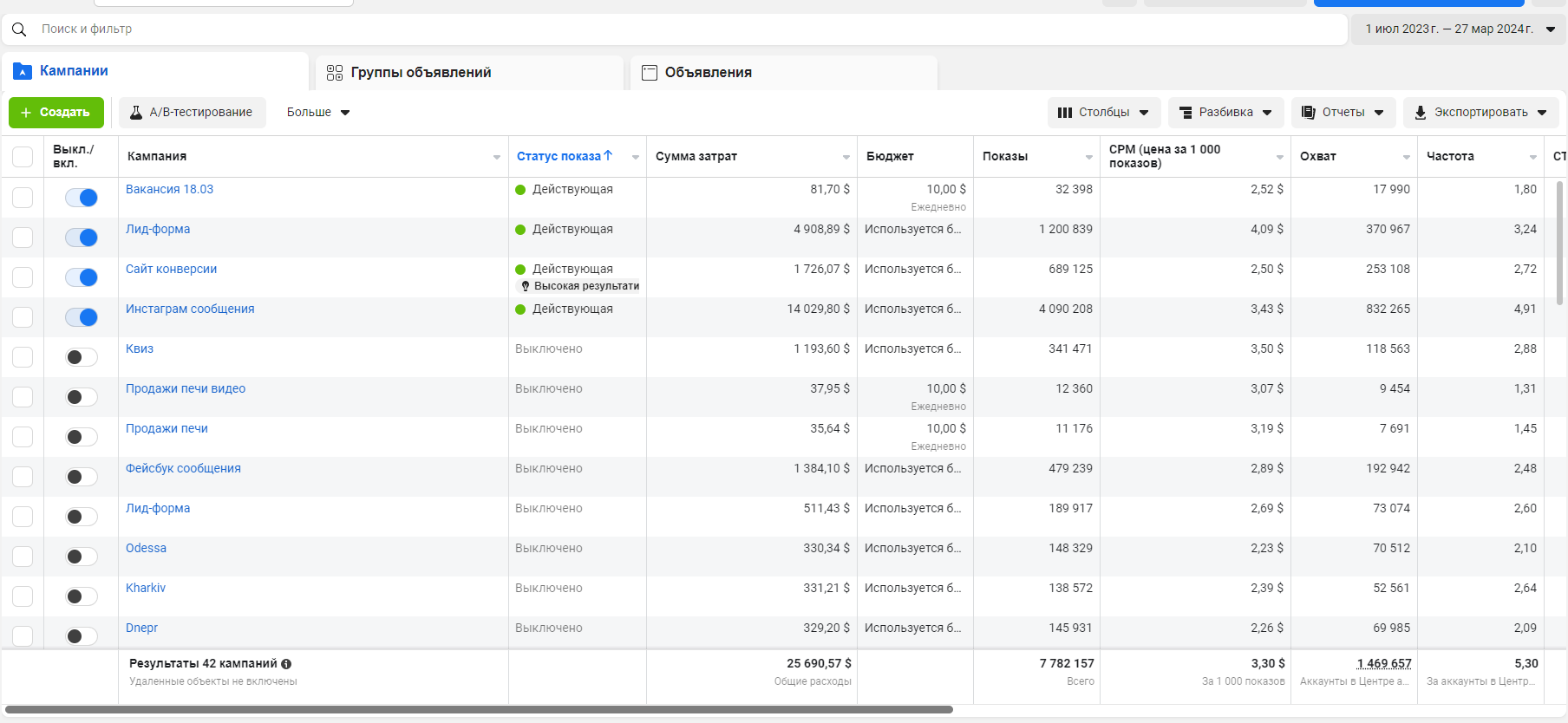Click the vertical scrollbar beside the table
This screenshot has width=1568, height=723.
point(1560,244)
